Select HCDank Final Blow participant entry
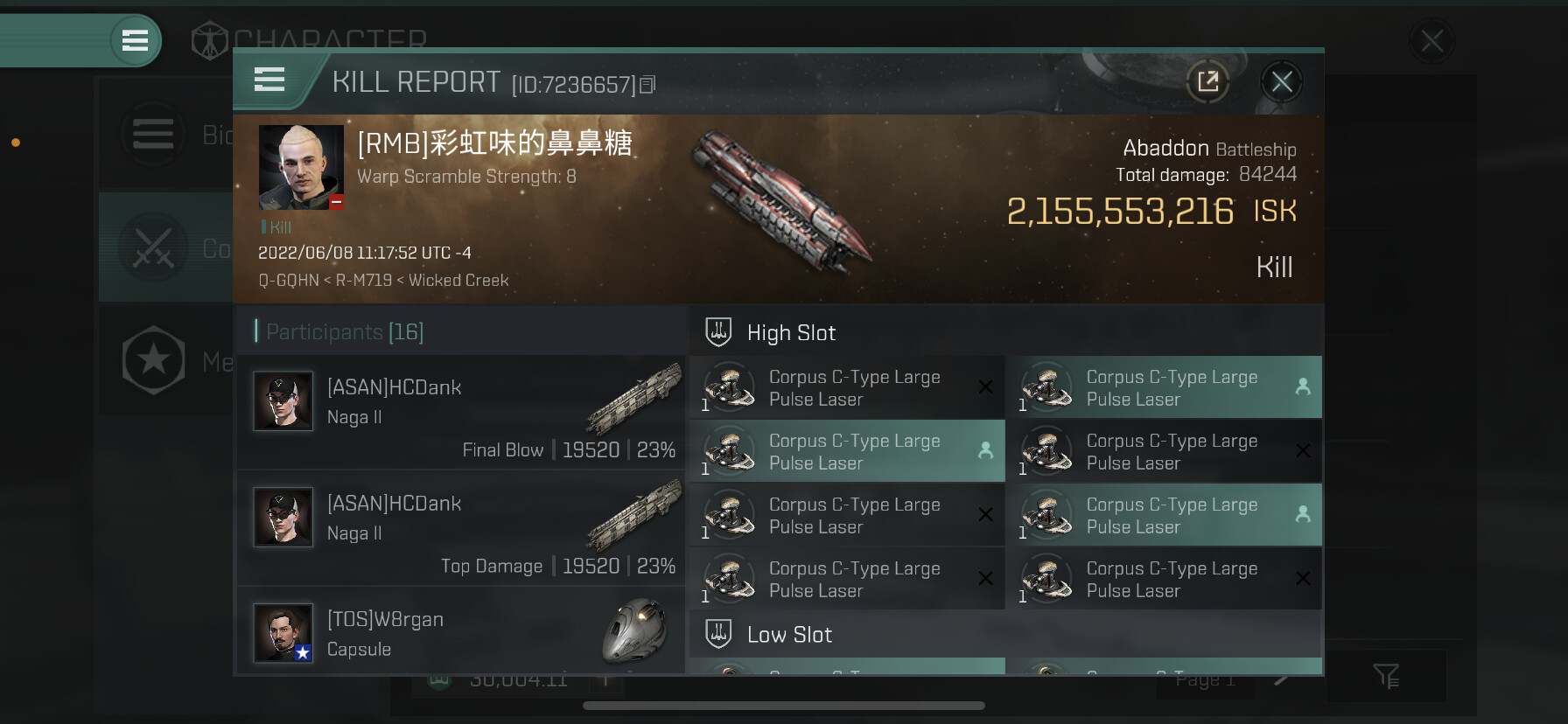Image resolution: width=1568 pixels, height=724 pixels. pyautogui.click(x=461, y=412)
